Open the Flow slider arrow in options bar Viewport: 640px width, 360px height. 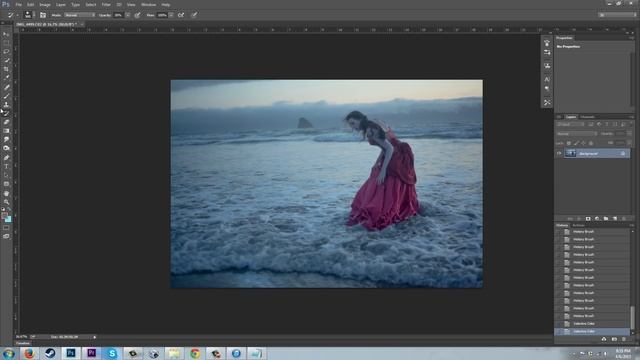[x=171, y=15]
